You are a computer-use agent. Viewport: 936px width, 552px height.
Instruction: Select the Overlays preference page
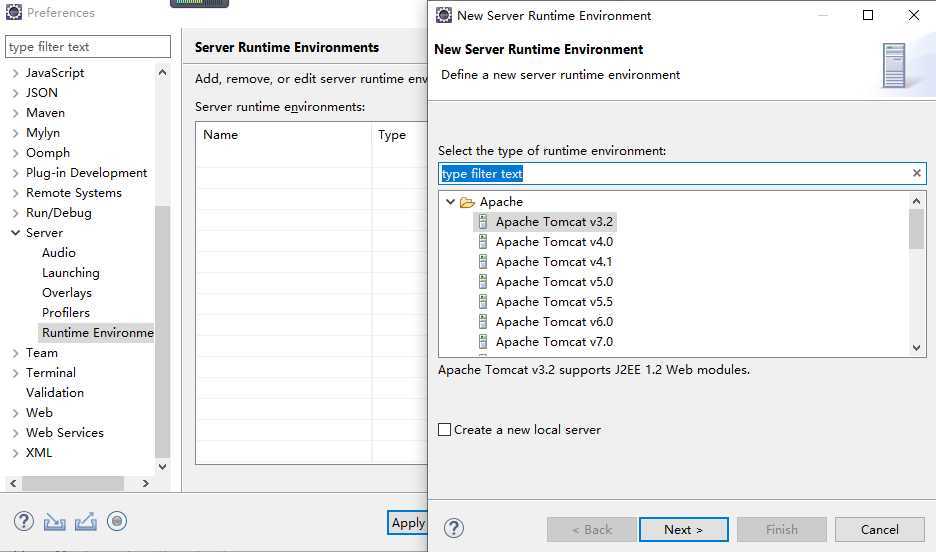click(x=67, y=292)
